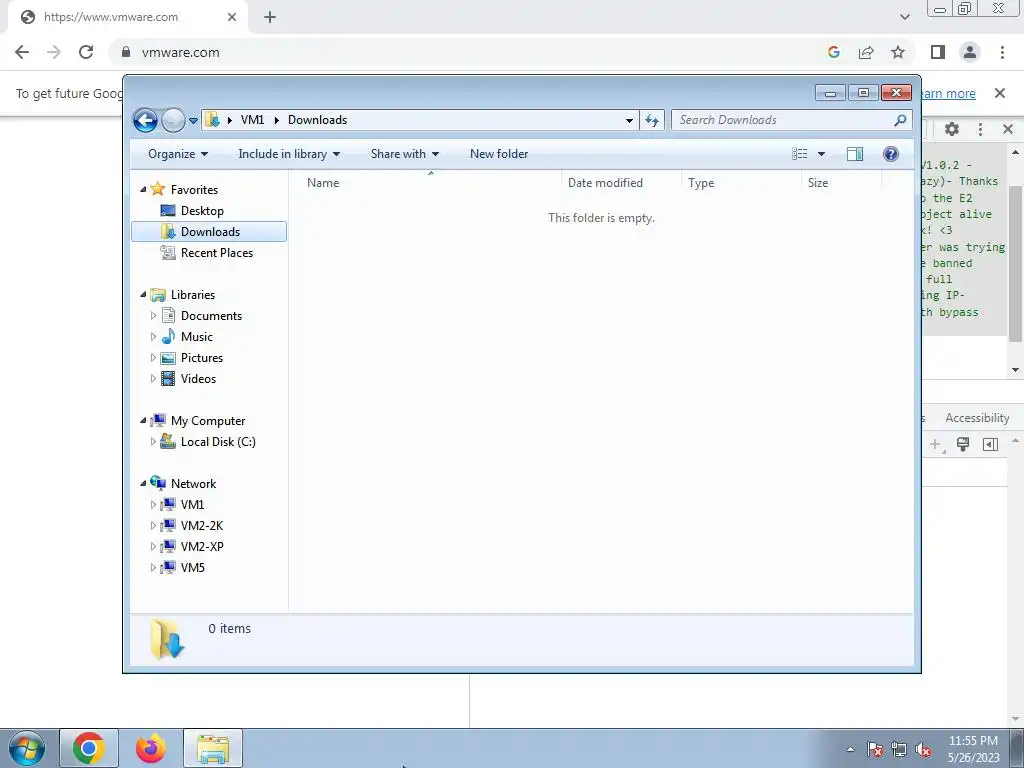Click the Search Downloads field
Viewport: 1024px width, 768px height.
(x=782, y=120)
